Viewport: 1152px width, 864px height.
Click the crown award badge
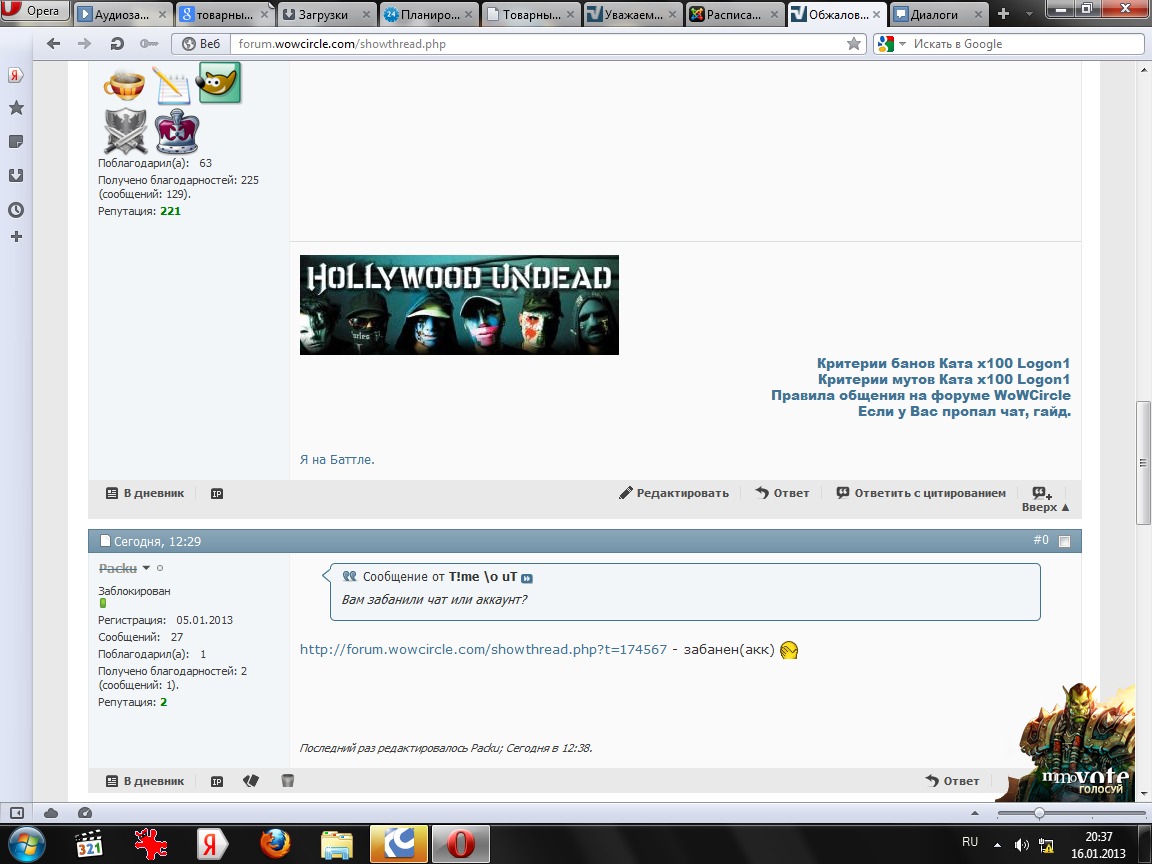pos(176,132)
